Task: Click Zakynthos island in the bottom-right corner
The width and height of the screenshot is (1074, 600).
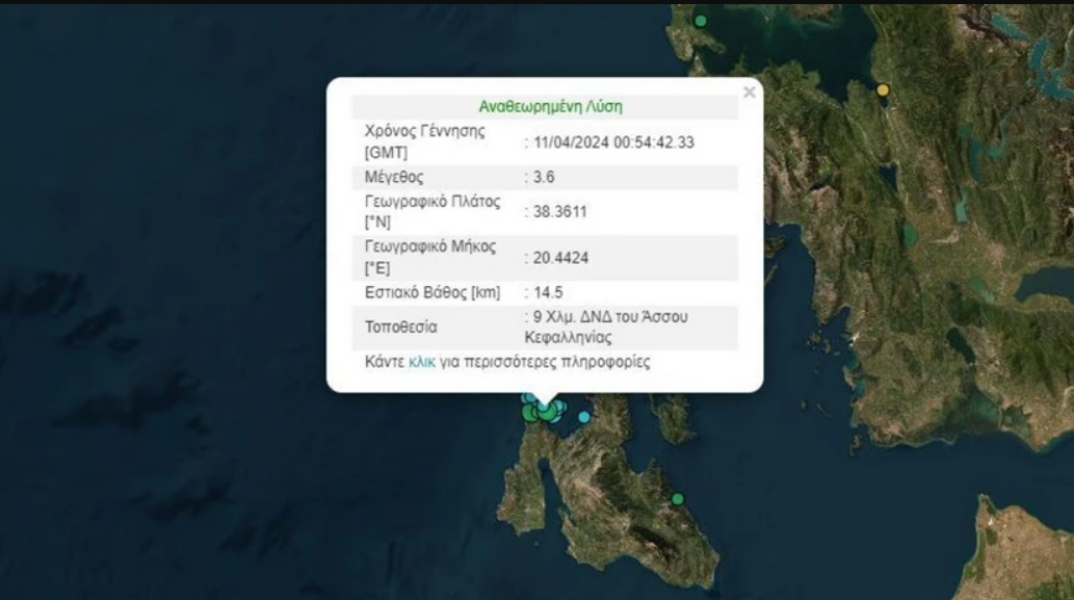Action: pos(1025,550)
